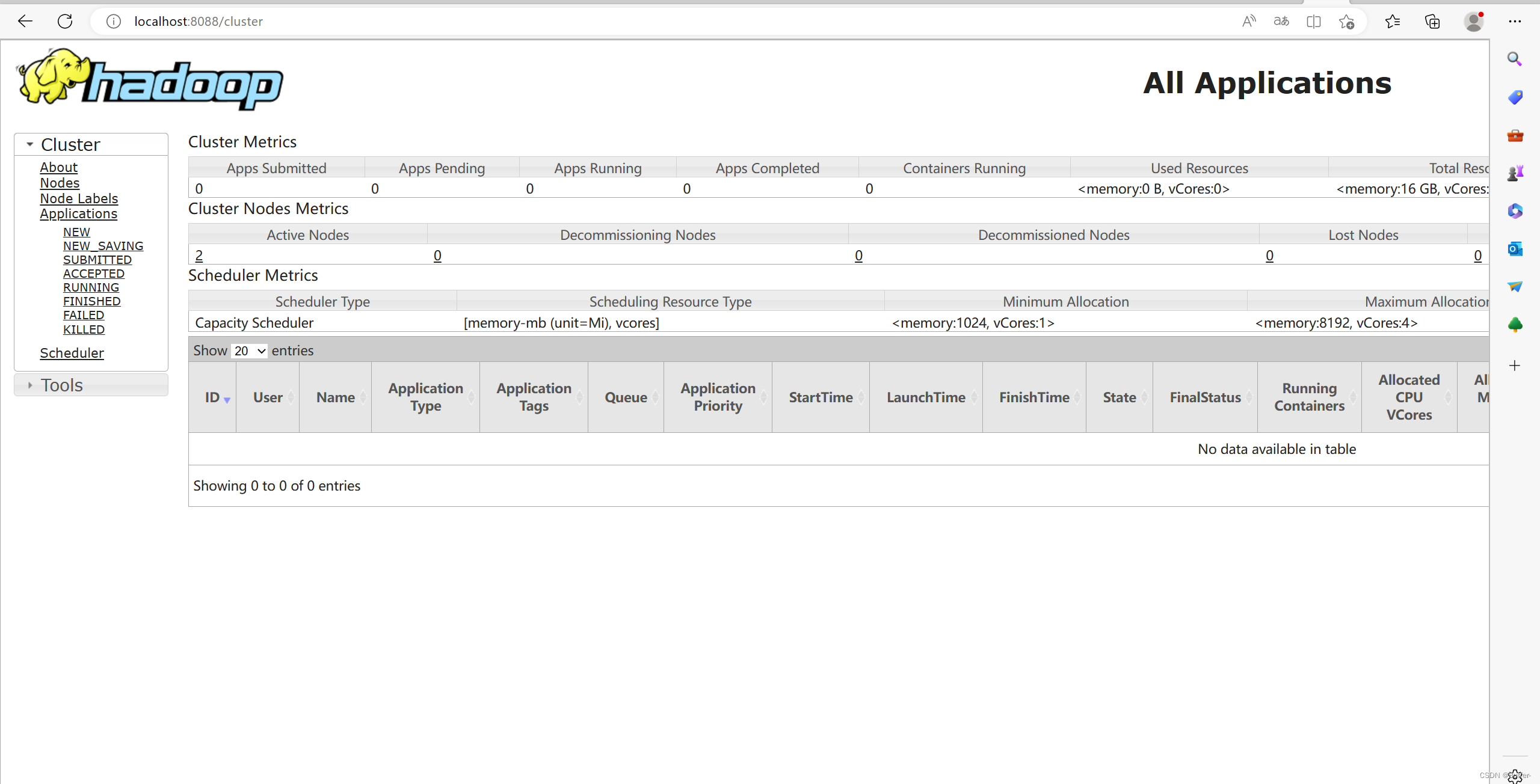Click the browser refresh icon
Image resolution: width=1540 pixels, height=784 pixels.
[x=65, y=22]
